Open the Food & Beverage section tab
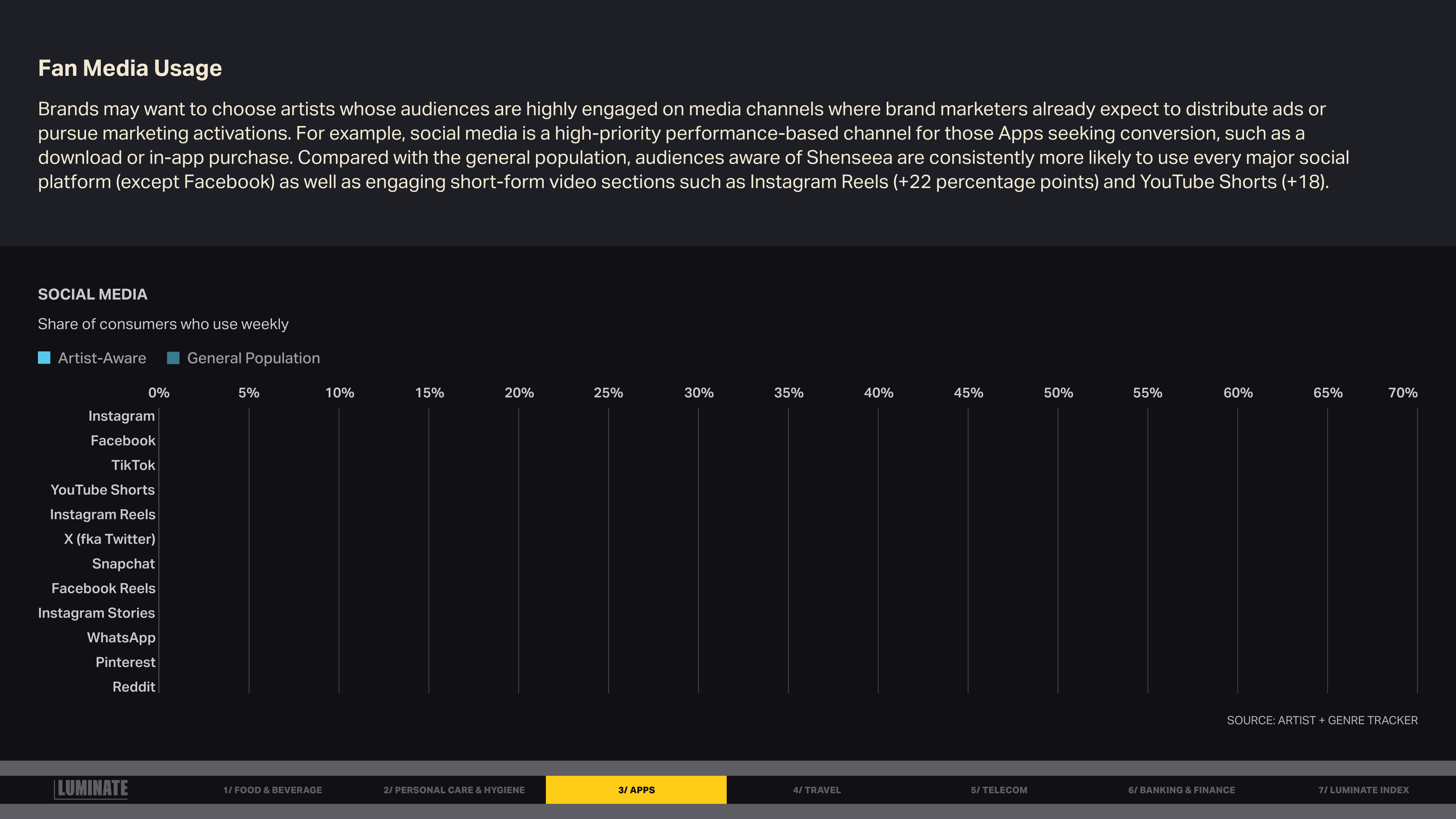Image resolution: width=1456 pixels, height=819 pixels. [x=272, y=790]
